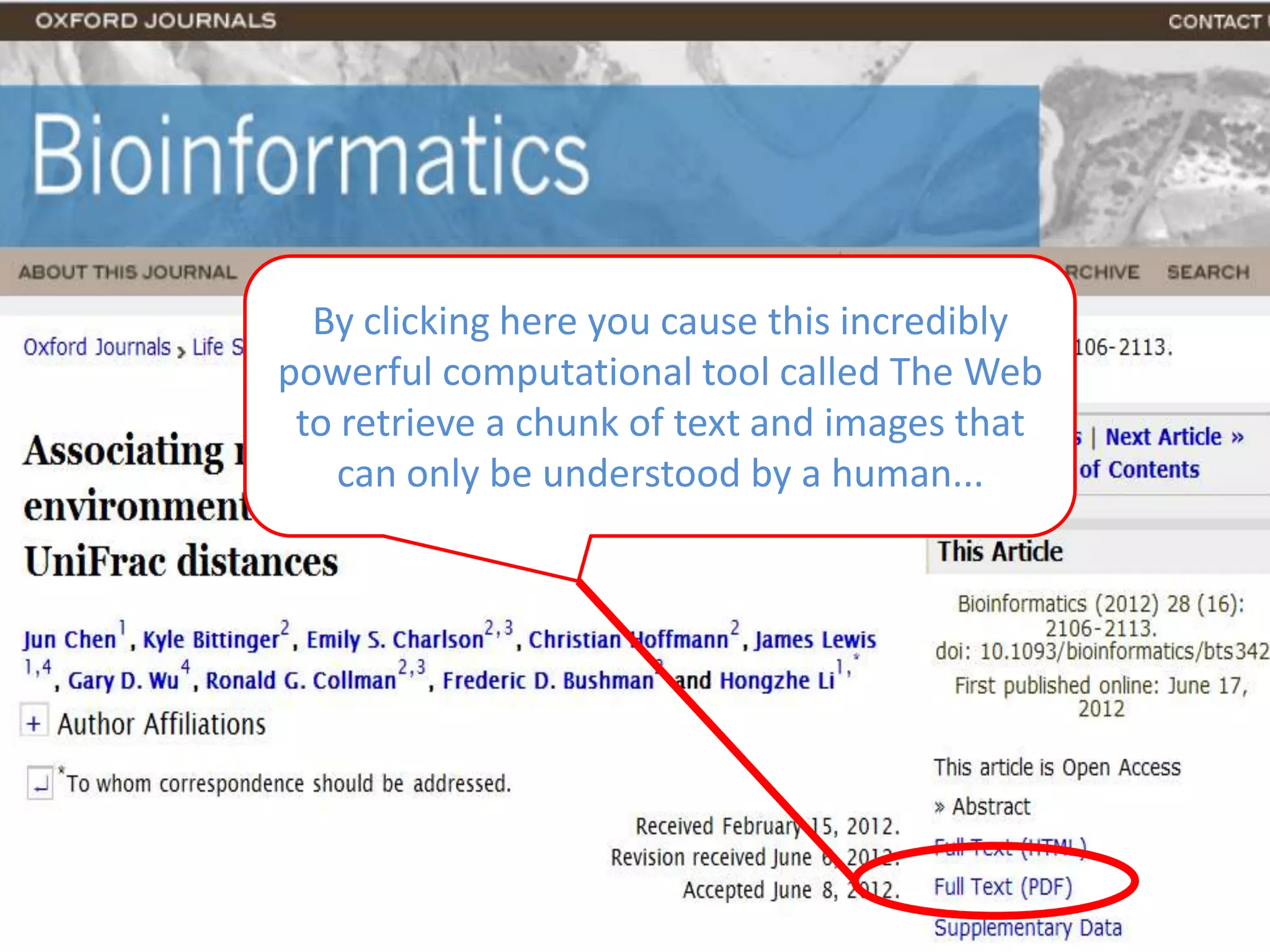Click the Author Affiliations label

click(x=162, y=724)
